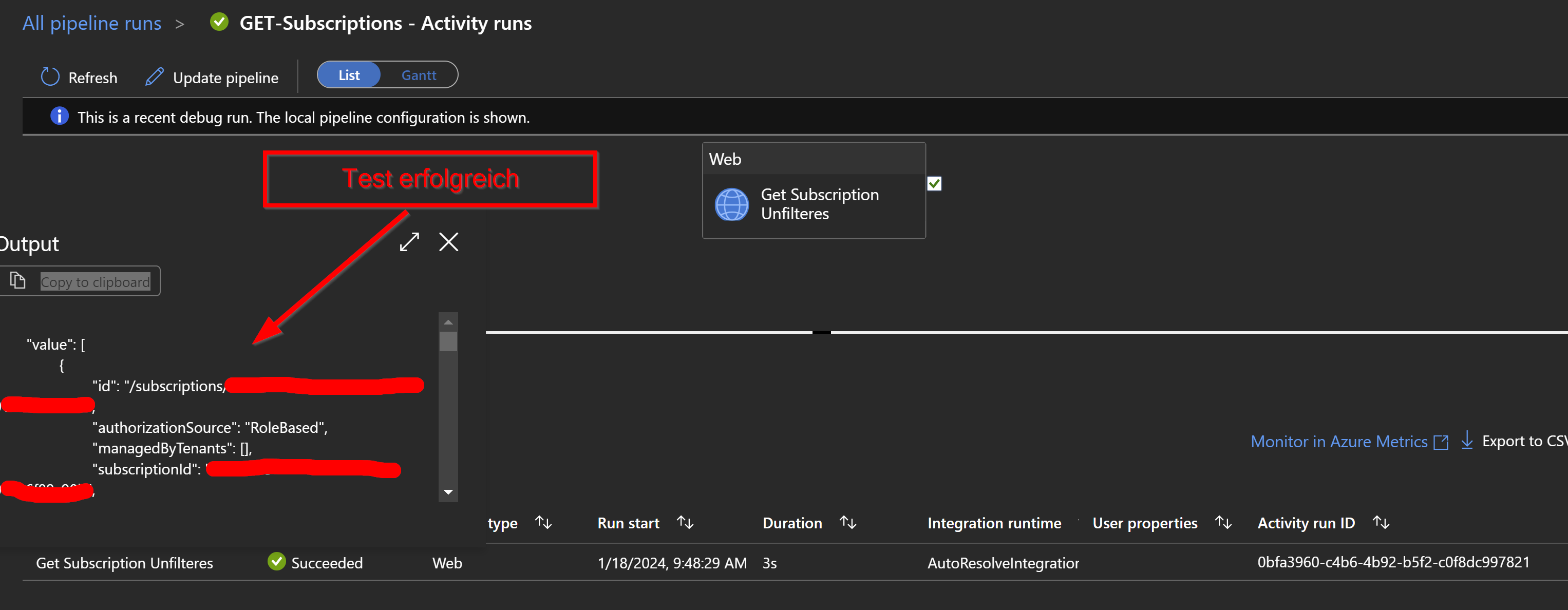Click the Activity run ID header text

click(1306, 523)
